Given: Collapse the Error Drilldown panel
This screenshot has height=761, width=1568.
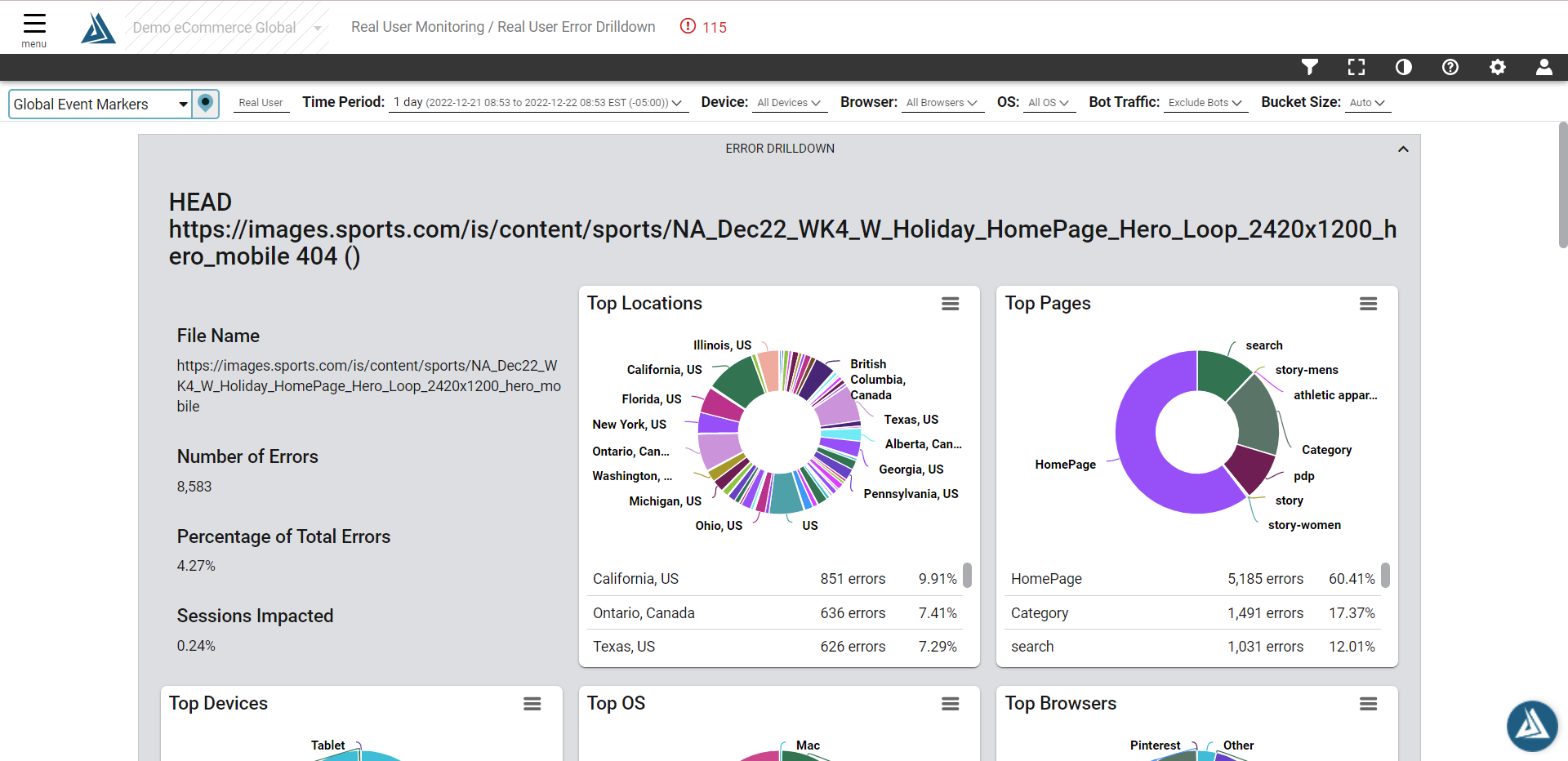Looking at the screenshot, I should pos(1403,149).
